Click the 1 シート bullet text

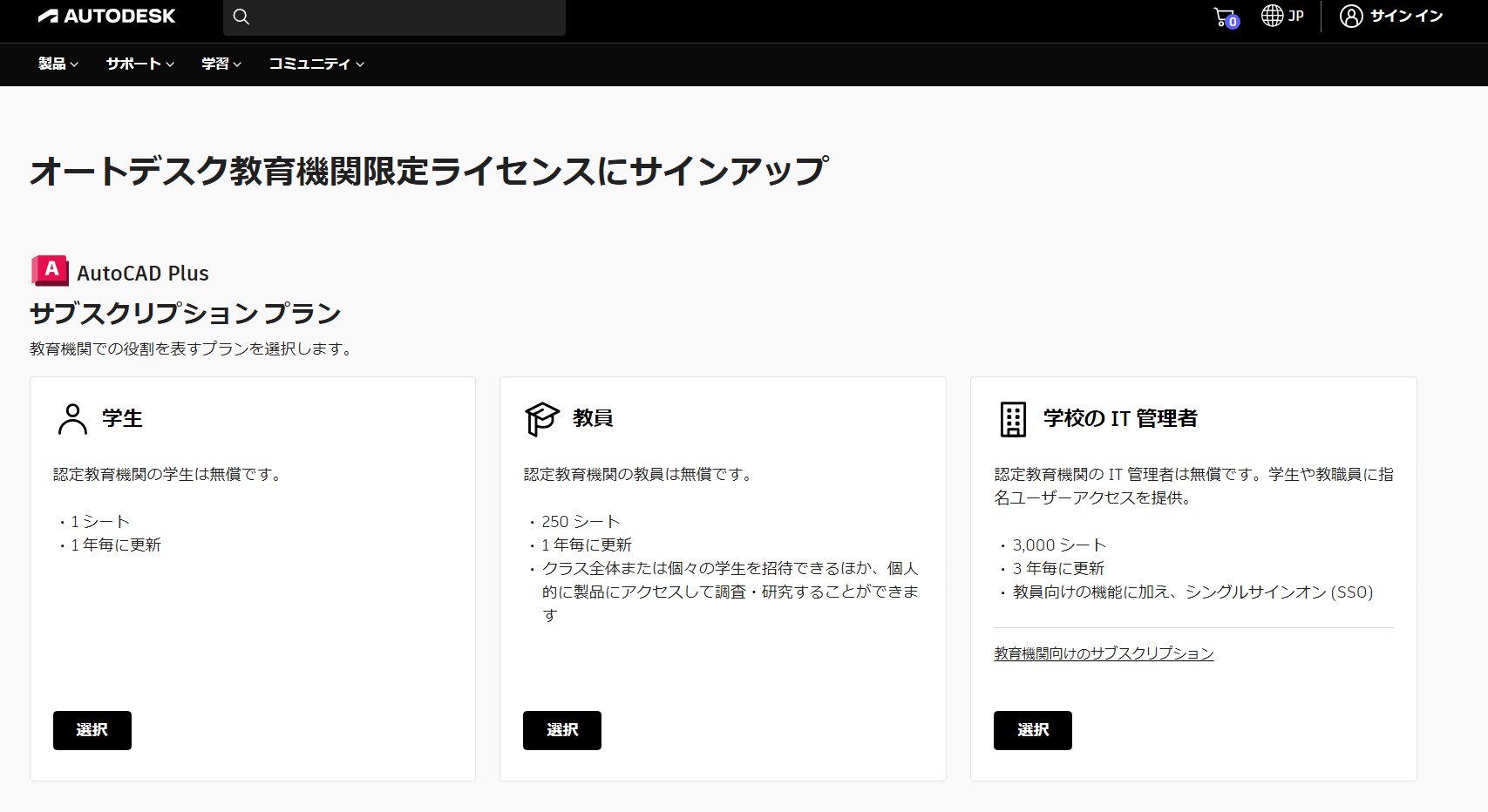coord(100,521)
